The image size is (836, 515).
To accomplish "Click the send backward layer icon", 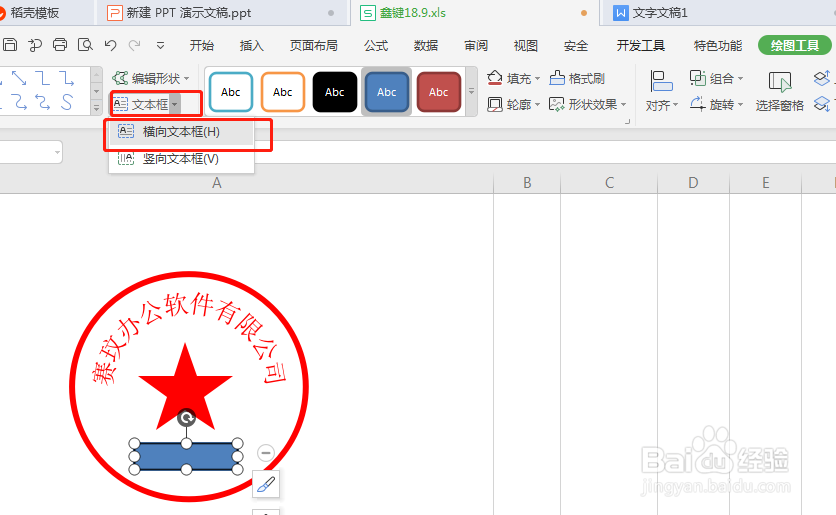I will tap(822, 104).
